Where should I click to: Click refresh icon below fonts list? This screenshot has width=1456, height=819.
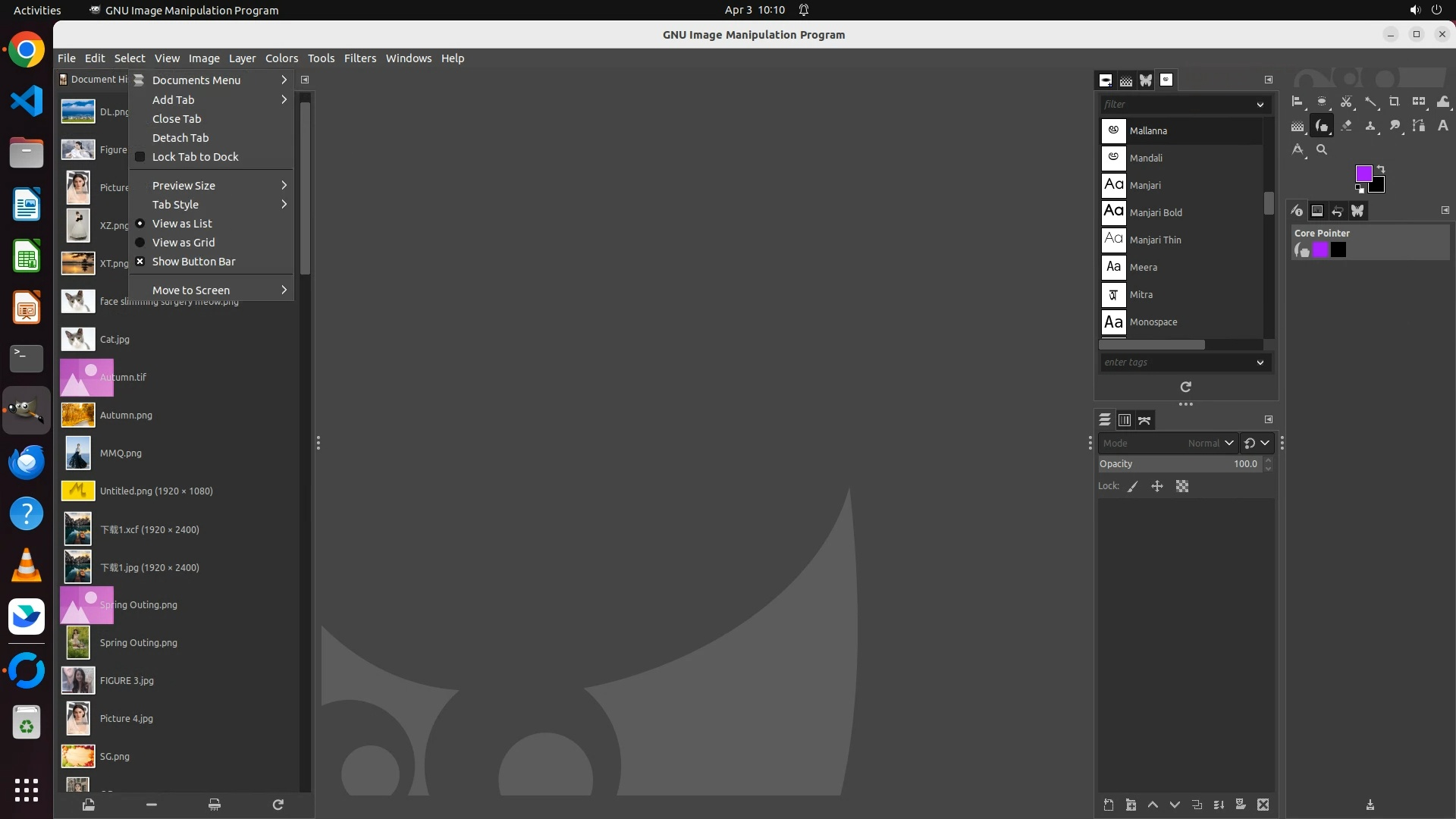pyautogui.click(x=1185, y=387)
